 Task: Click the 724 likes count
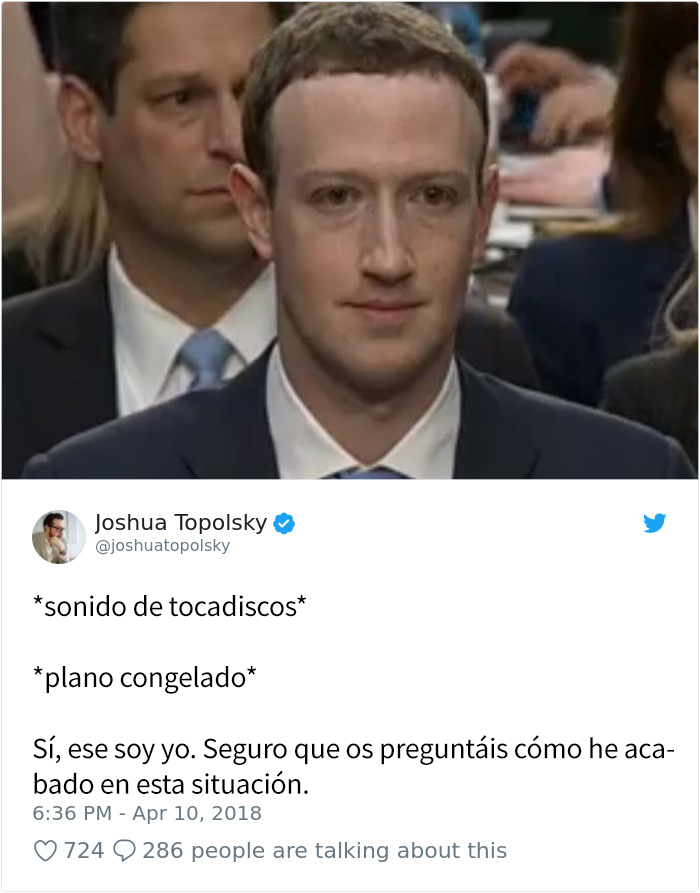[84, 851]
